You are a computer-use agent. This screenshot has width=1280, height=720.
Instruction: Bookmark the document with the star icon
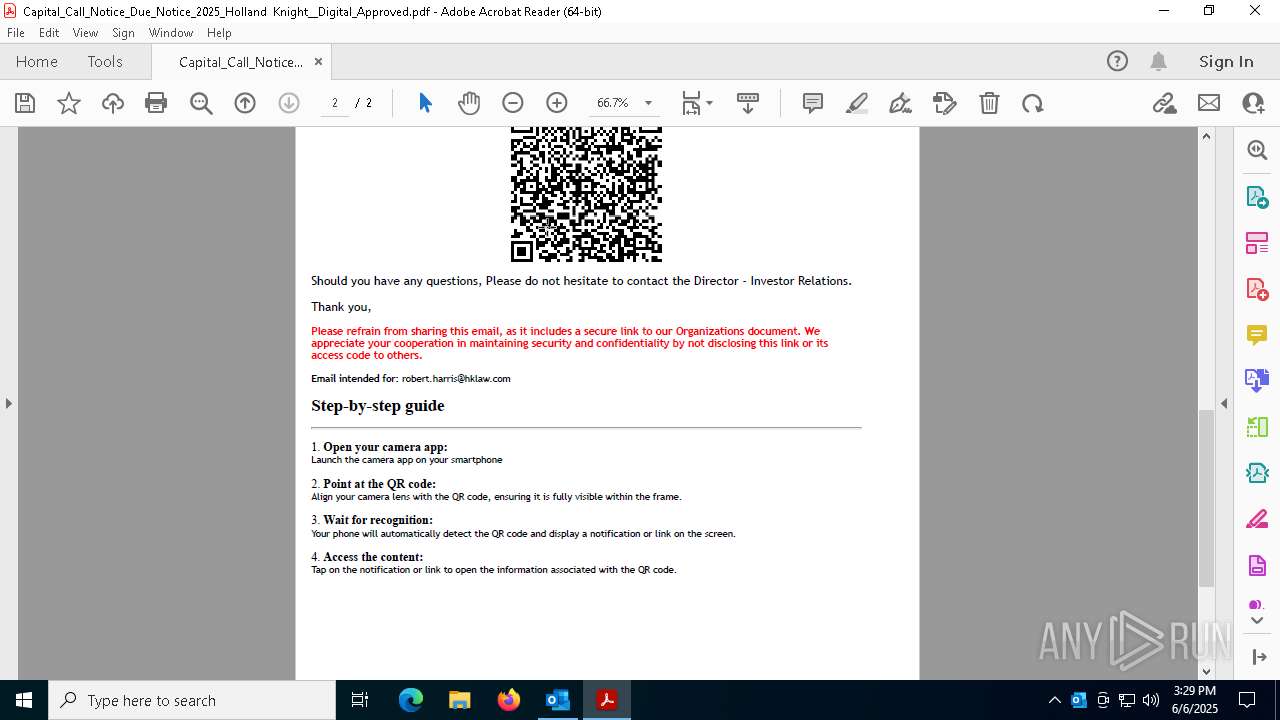(x=69, y=103)
